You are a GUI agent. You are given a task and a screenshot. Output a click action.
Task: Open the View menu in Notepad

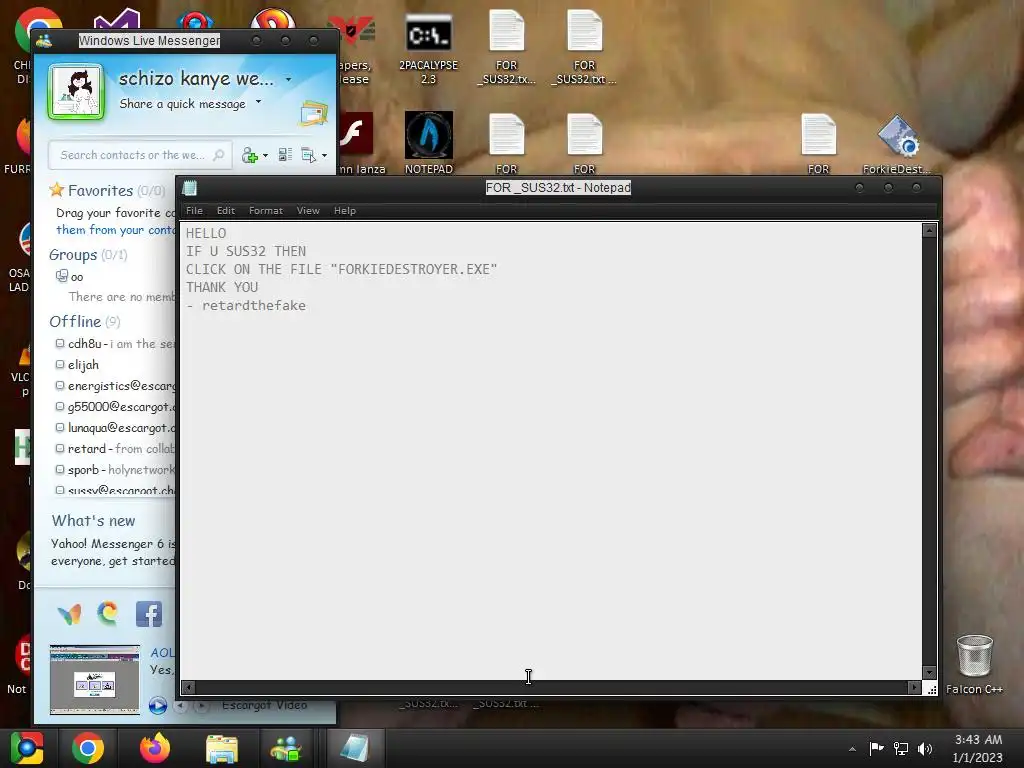coord(308,210)
